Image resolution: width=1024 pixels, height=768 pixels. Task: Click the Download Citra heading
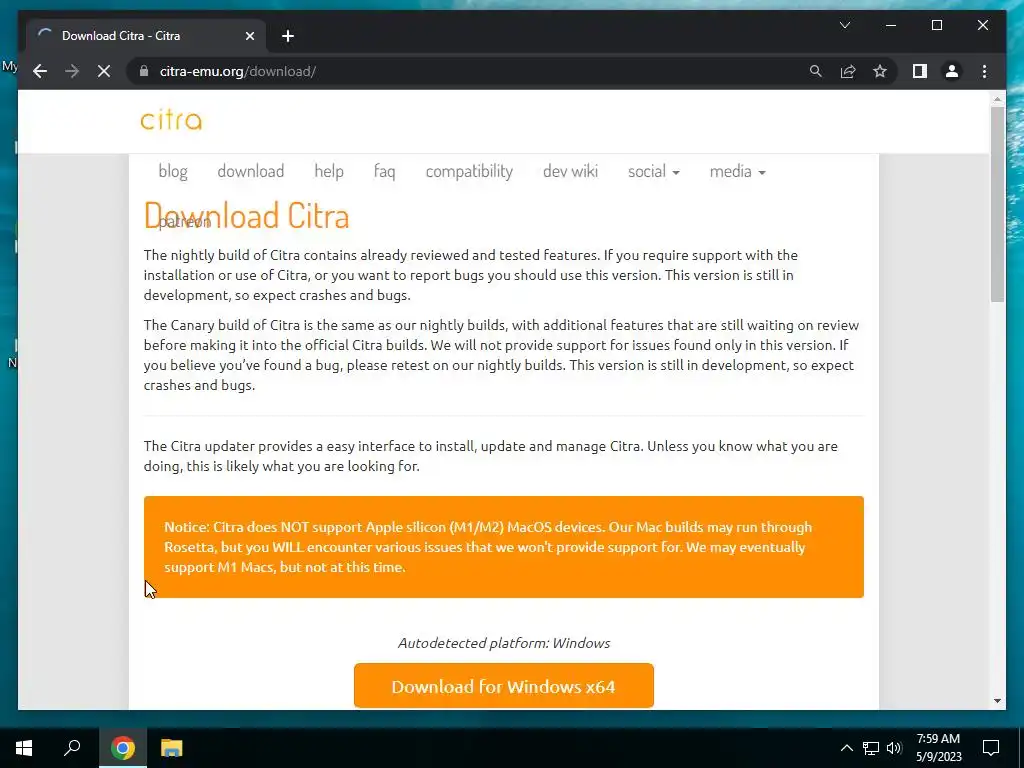246,216
